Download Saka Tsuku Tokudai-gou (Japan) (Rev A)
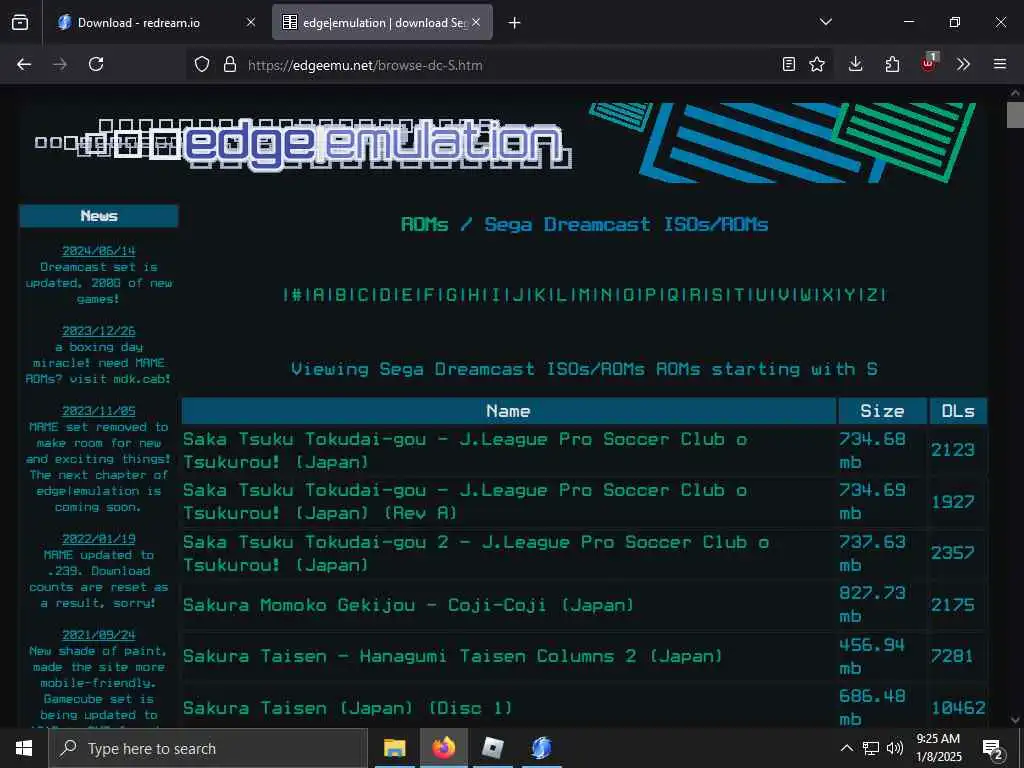This screenshot has width=1024, height=768. [x=465, y=502]
